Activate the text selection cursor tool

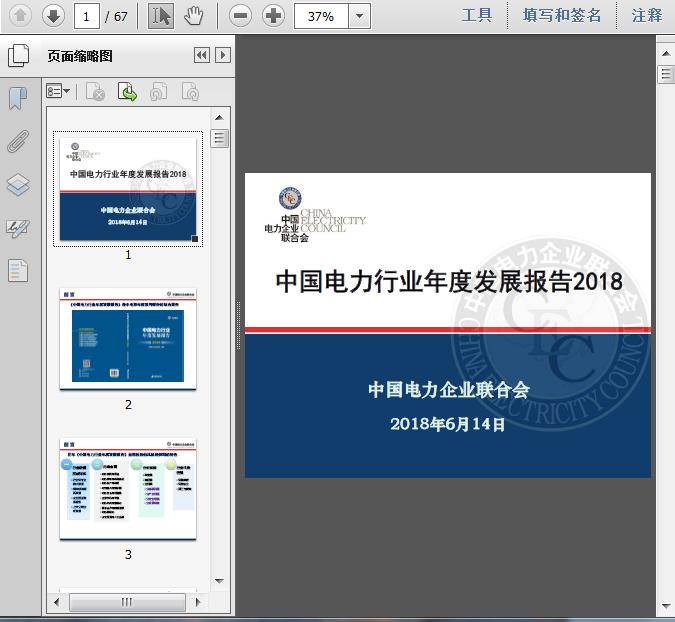point(161,16)
